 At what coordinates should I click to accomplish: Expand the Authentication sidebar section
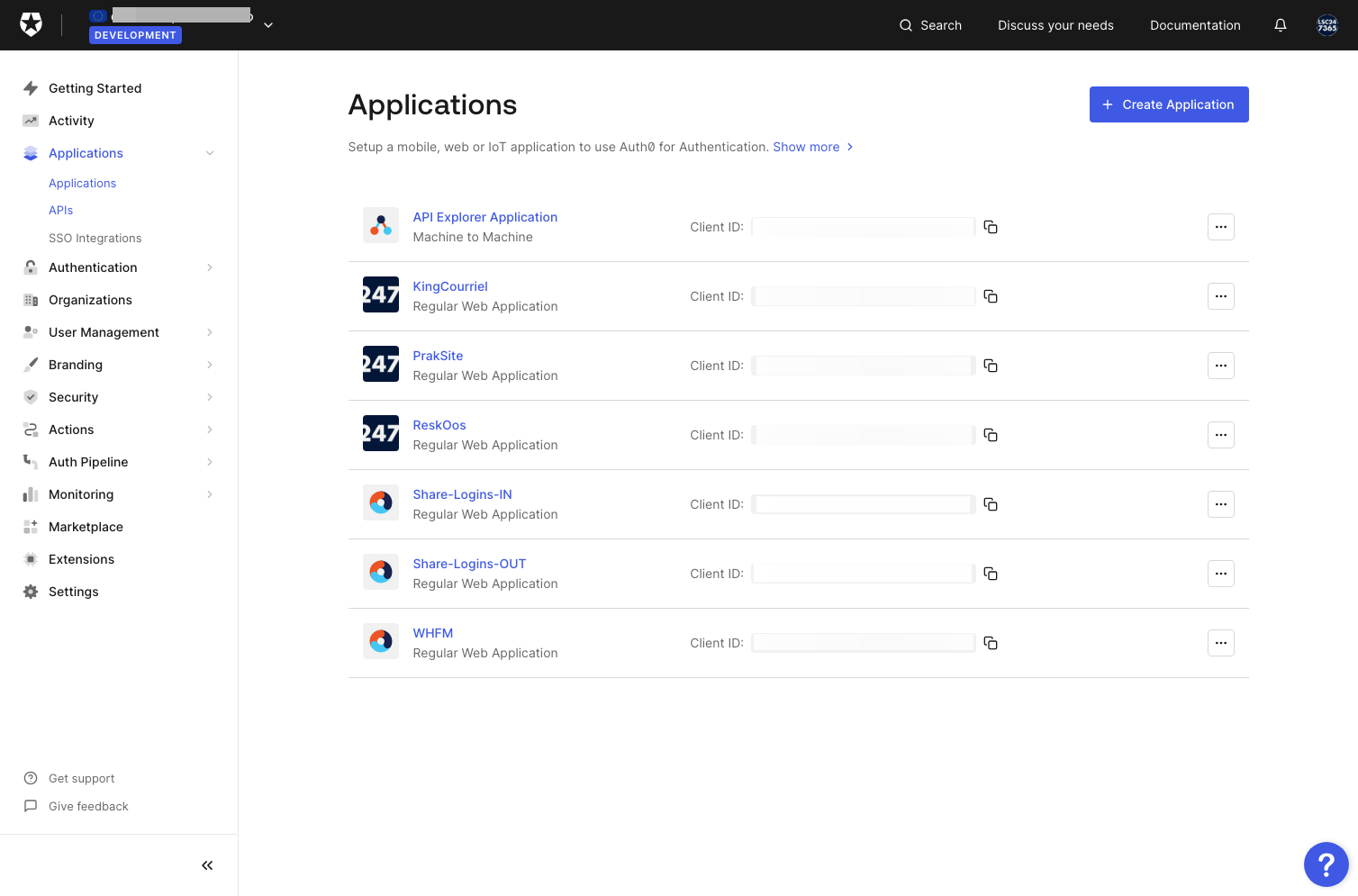tap(210, 267)
